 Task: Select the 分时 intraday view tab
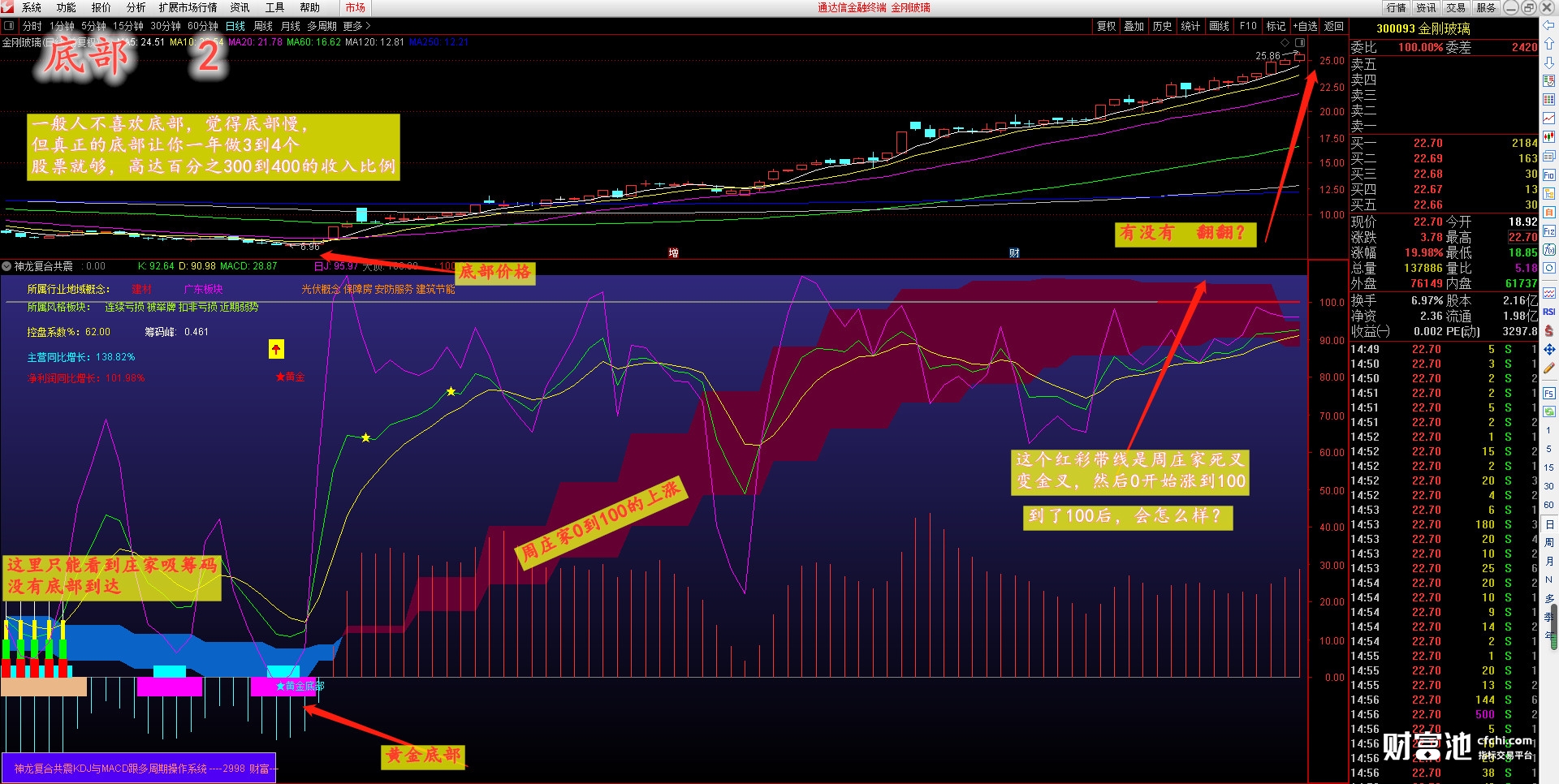click(x=32, y=26)
